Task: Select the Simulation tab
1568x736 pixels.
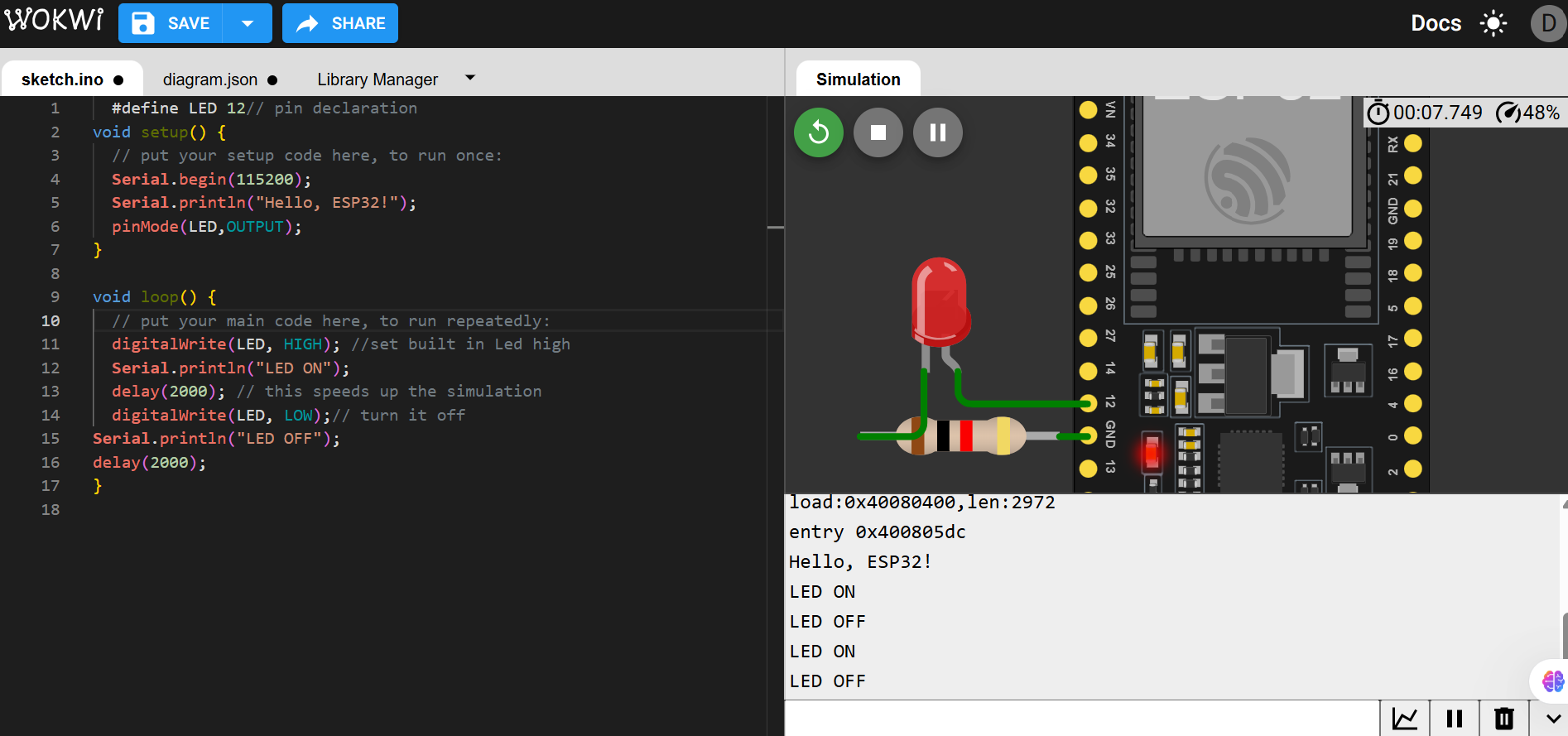Action: pyautogui.click(x=859, y=79)
